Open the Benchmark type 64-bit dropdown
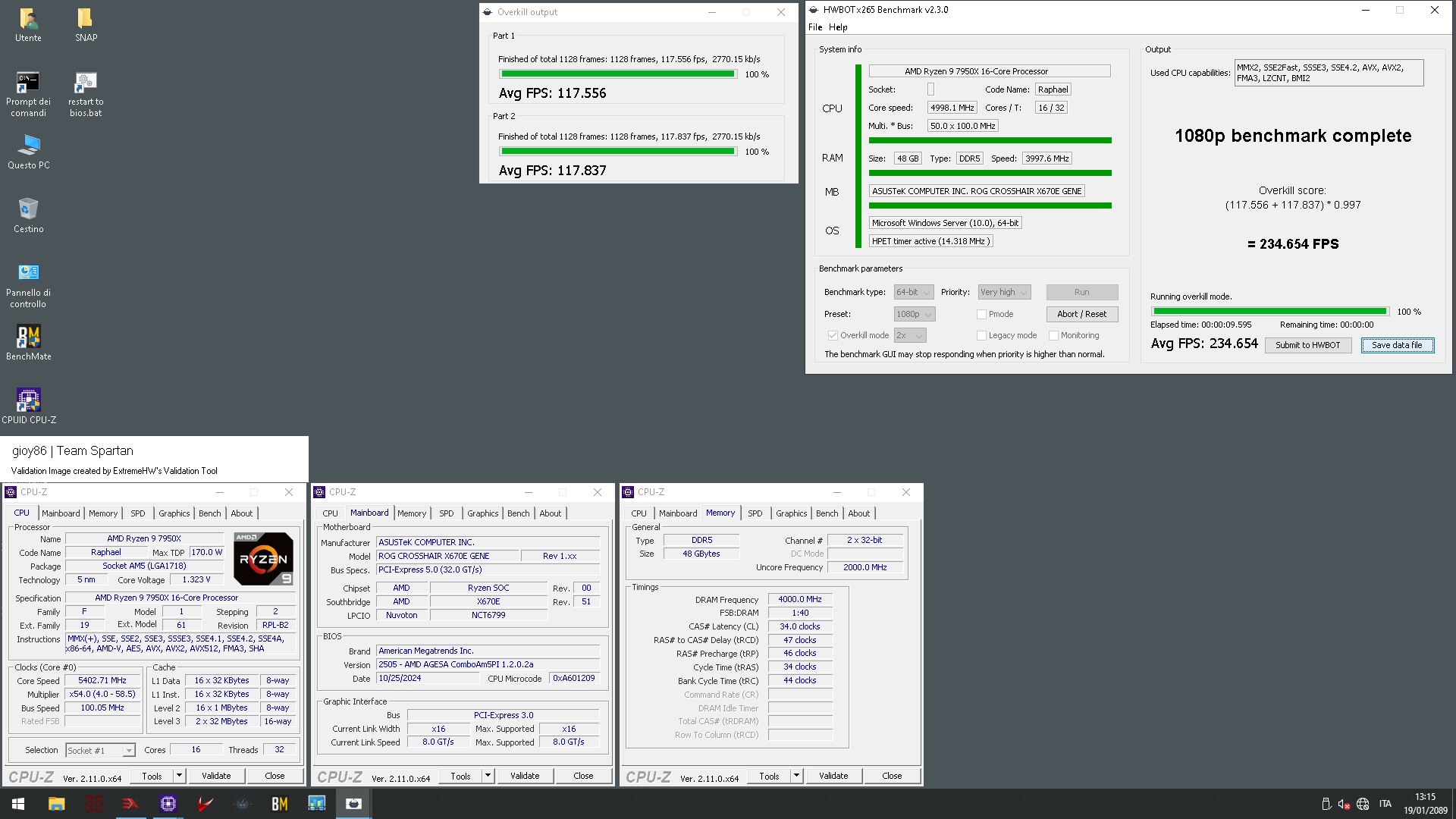 [914, 292]
